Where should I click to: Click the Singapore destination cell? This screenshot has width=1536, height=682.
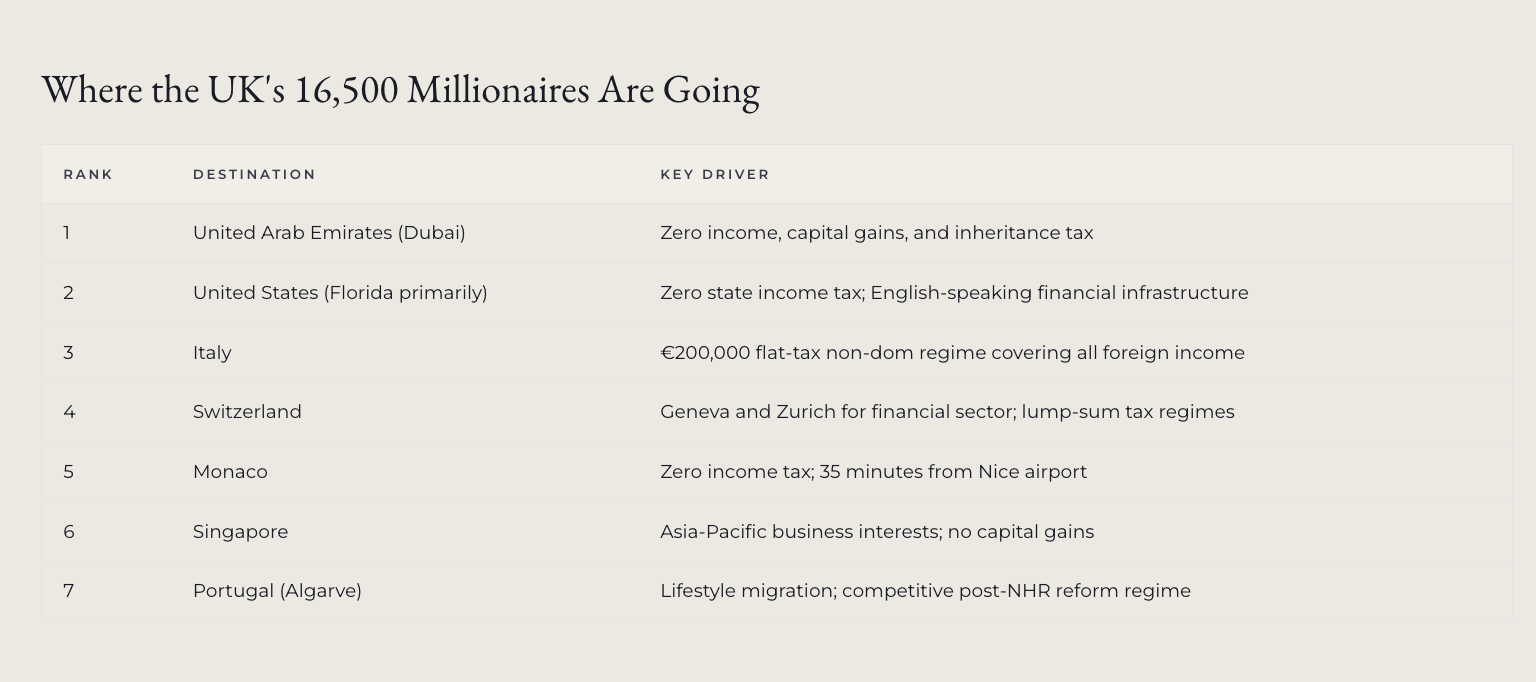pos(240,532)
